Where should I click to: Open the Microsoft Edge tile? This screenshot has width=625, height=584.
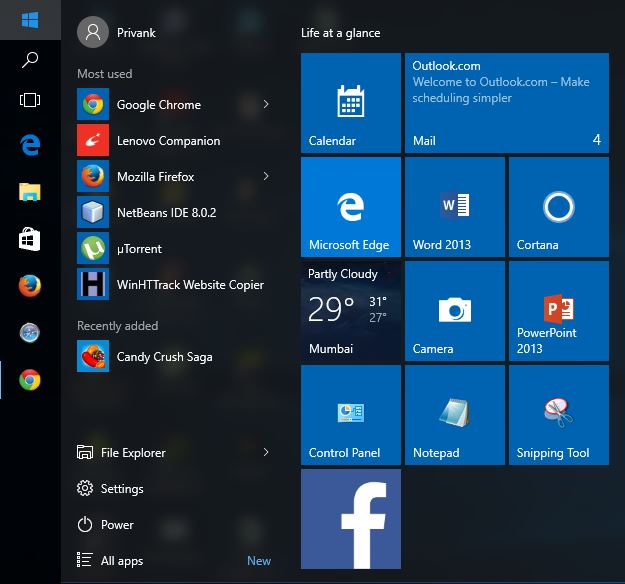351,207
